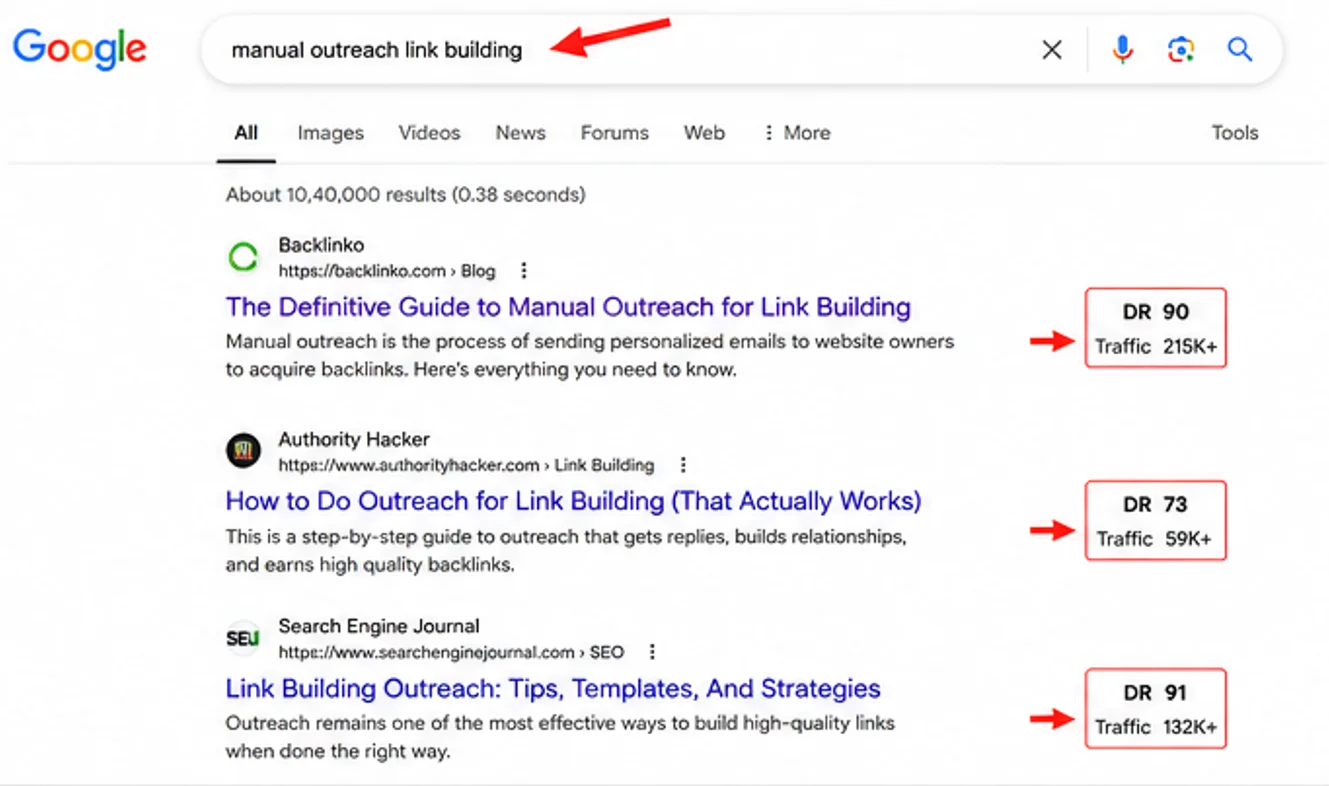Open The Definitive Guide to Manual Outreach link

pos(568,306)
